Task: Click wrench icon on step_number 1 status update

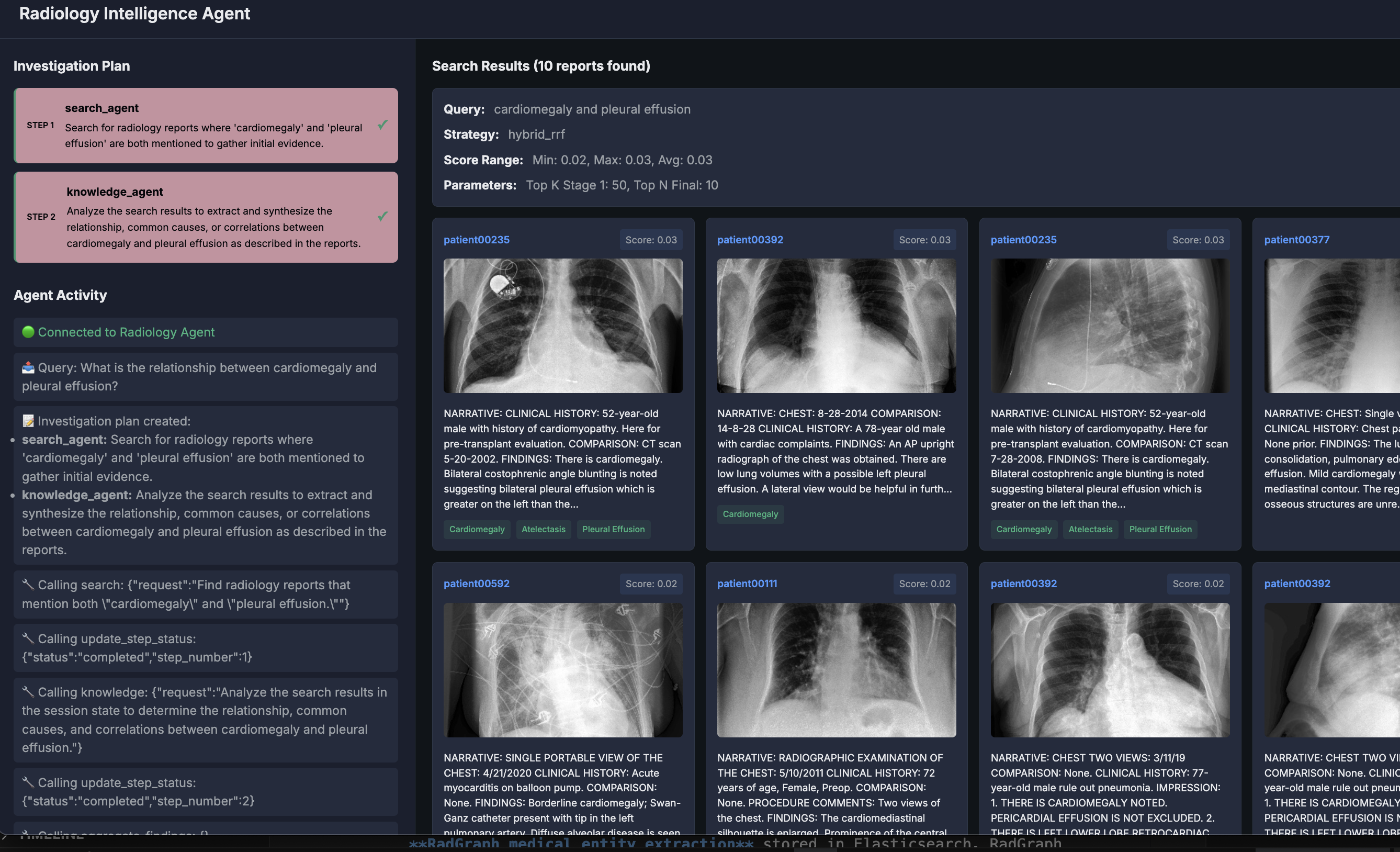Action: [28, 639]
